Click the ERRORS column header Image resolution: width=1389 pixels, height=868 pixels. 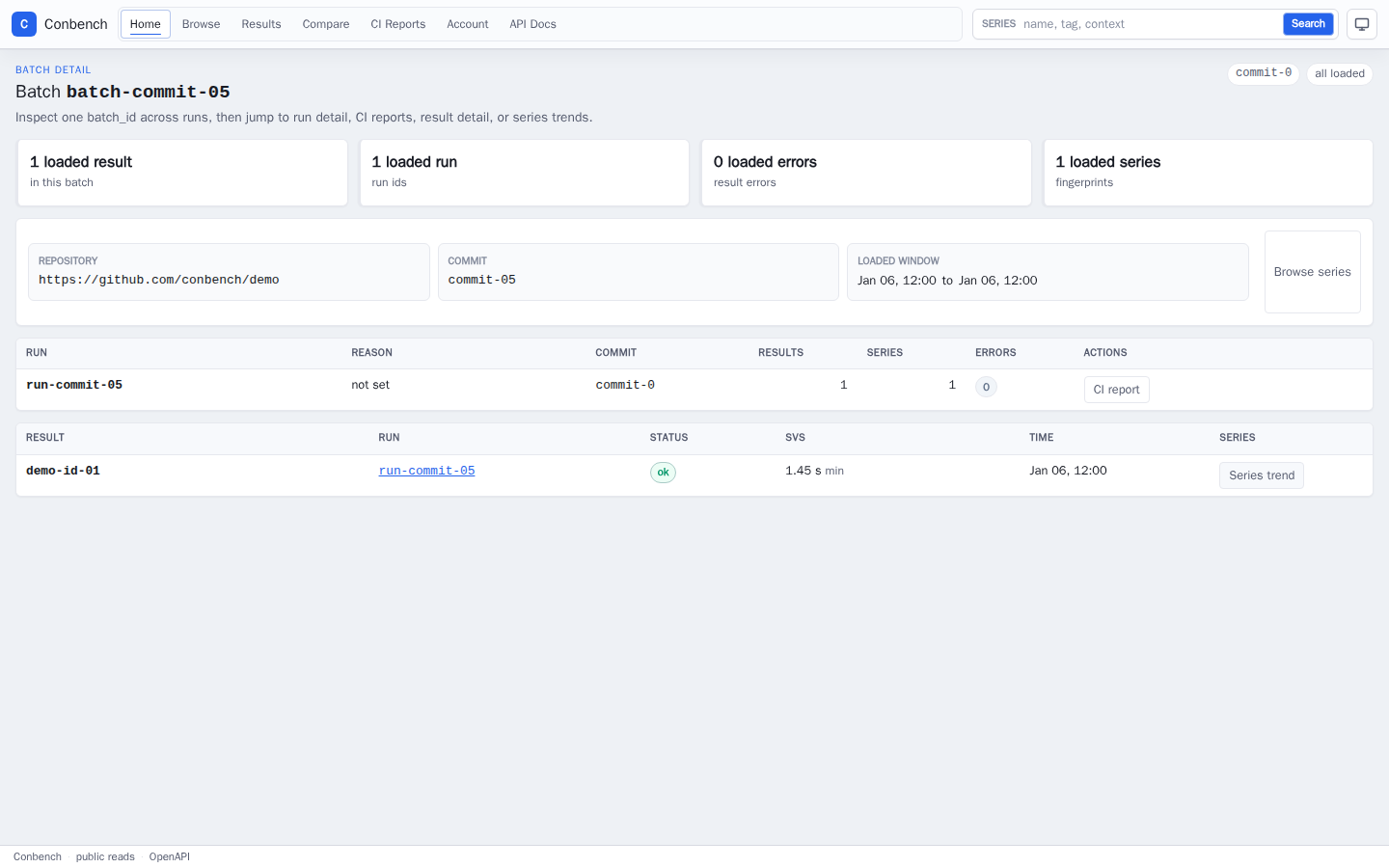click(x=995, y=353)
